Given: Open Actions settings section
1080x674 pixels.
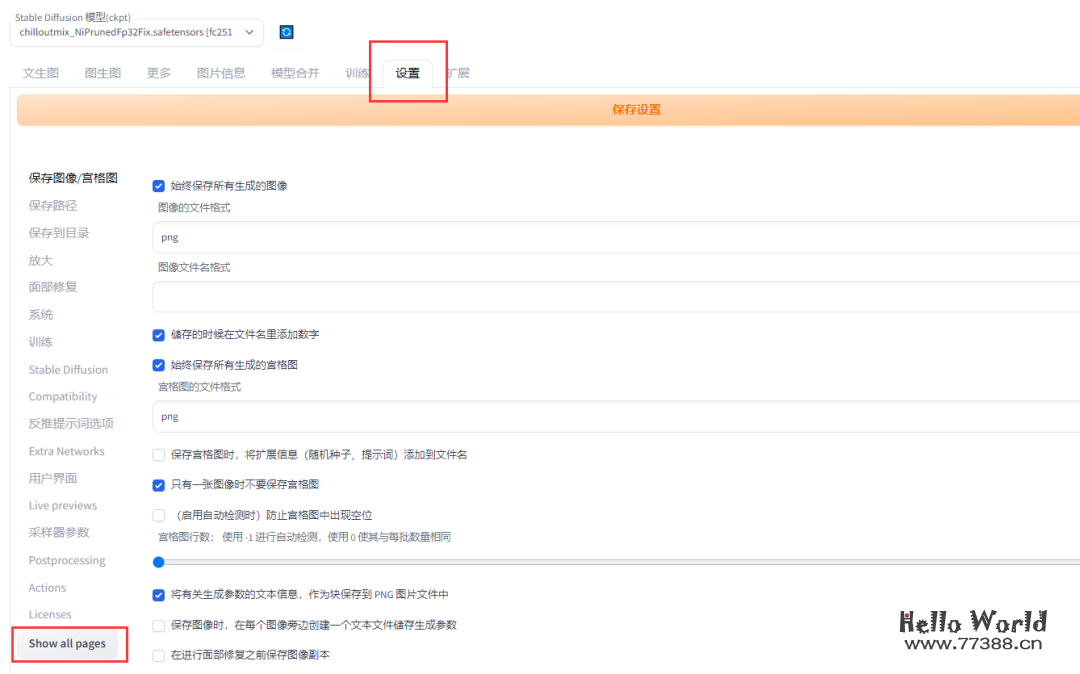Looking at the screenshot, I should click(48, 587).
